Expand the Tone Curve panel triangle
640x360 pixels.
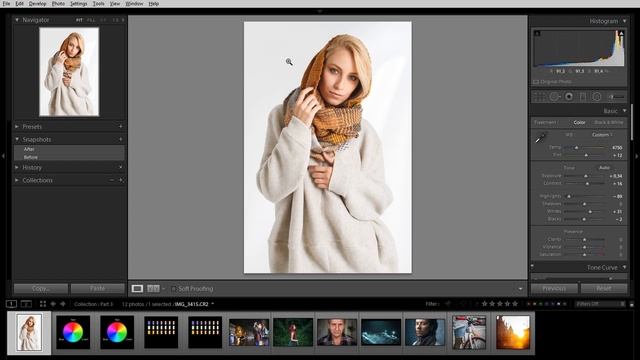tap(624, 267)
